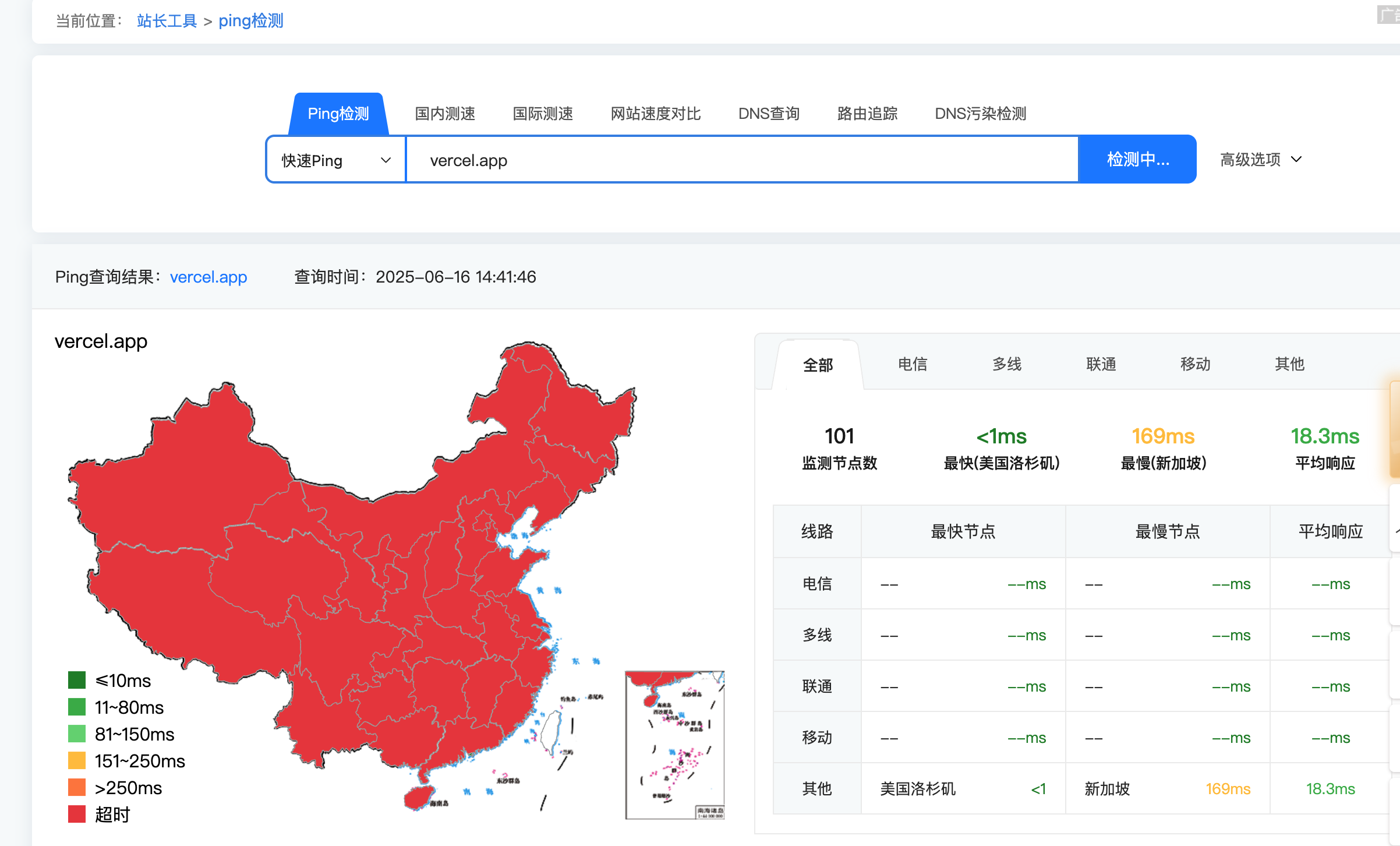Click the 最慢(新加坡) label
Image resolution: width=1400 pixels, height=846 pixels.
click(x=1163, y=463)
